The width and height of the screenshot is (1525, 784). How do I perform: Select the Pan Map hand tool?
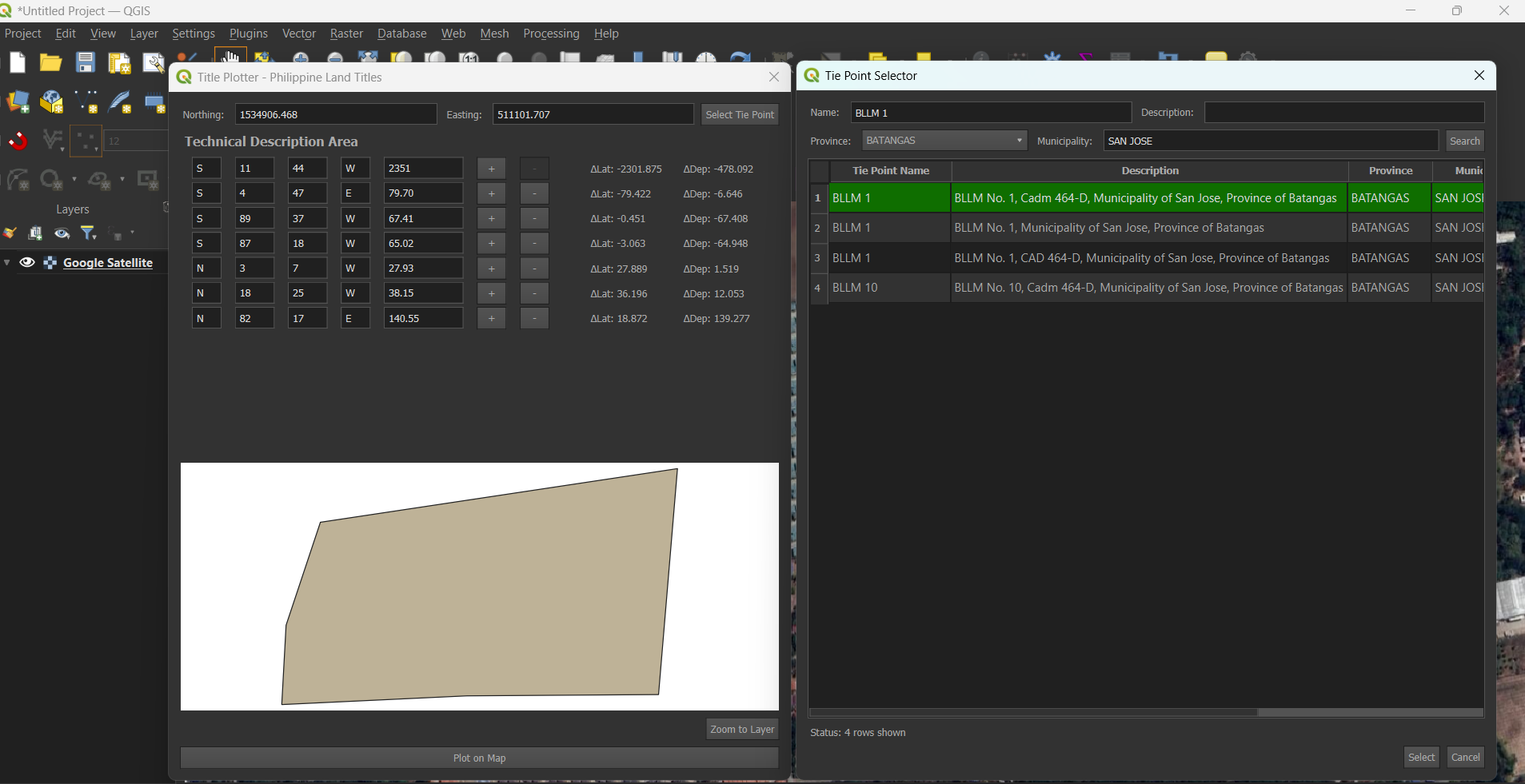230,58
